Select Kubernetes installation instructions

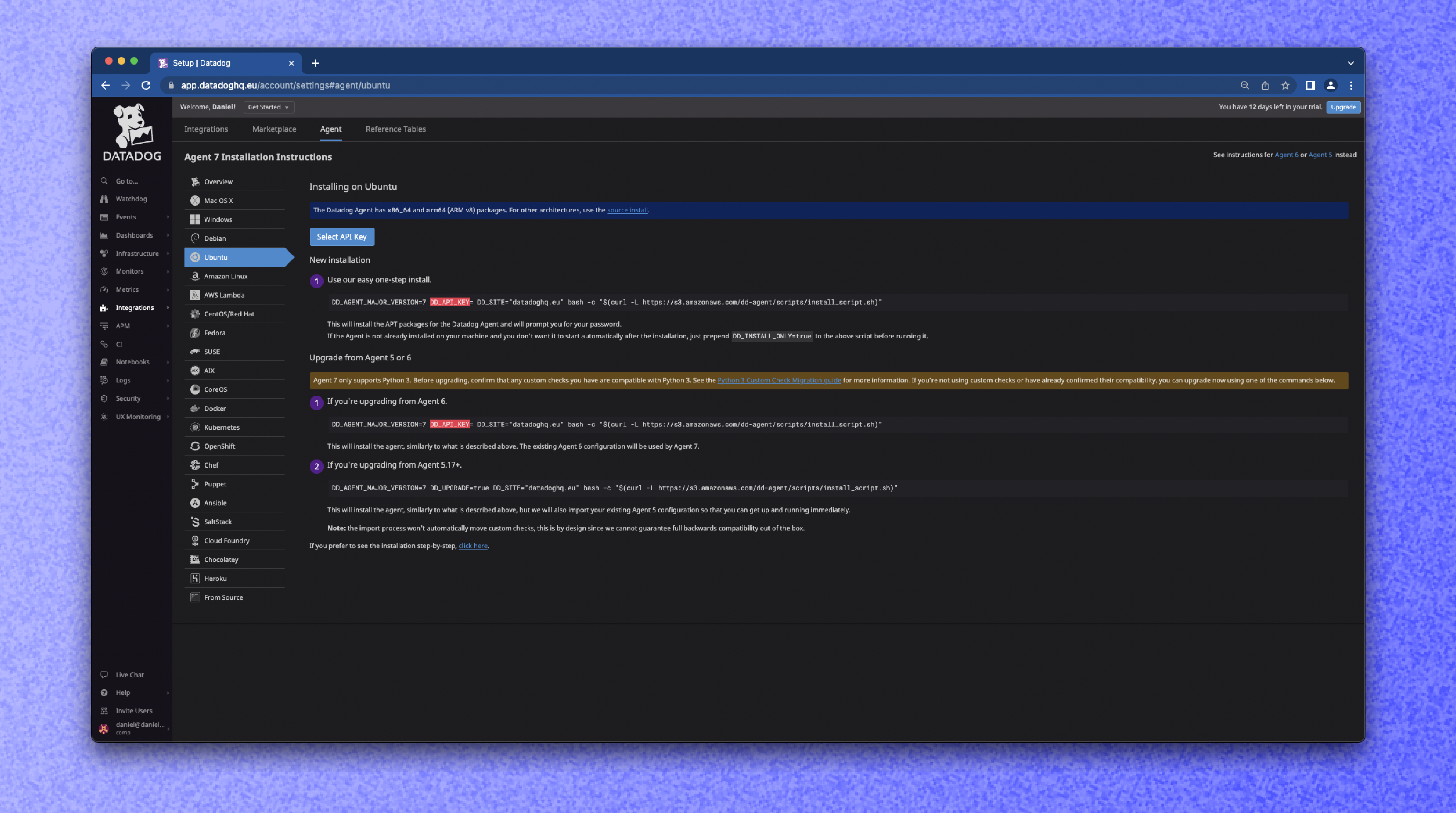pyautogui.click(x=222, y=427)
